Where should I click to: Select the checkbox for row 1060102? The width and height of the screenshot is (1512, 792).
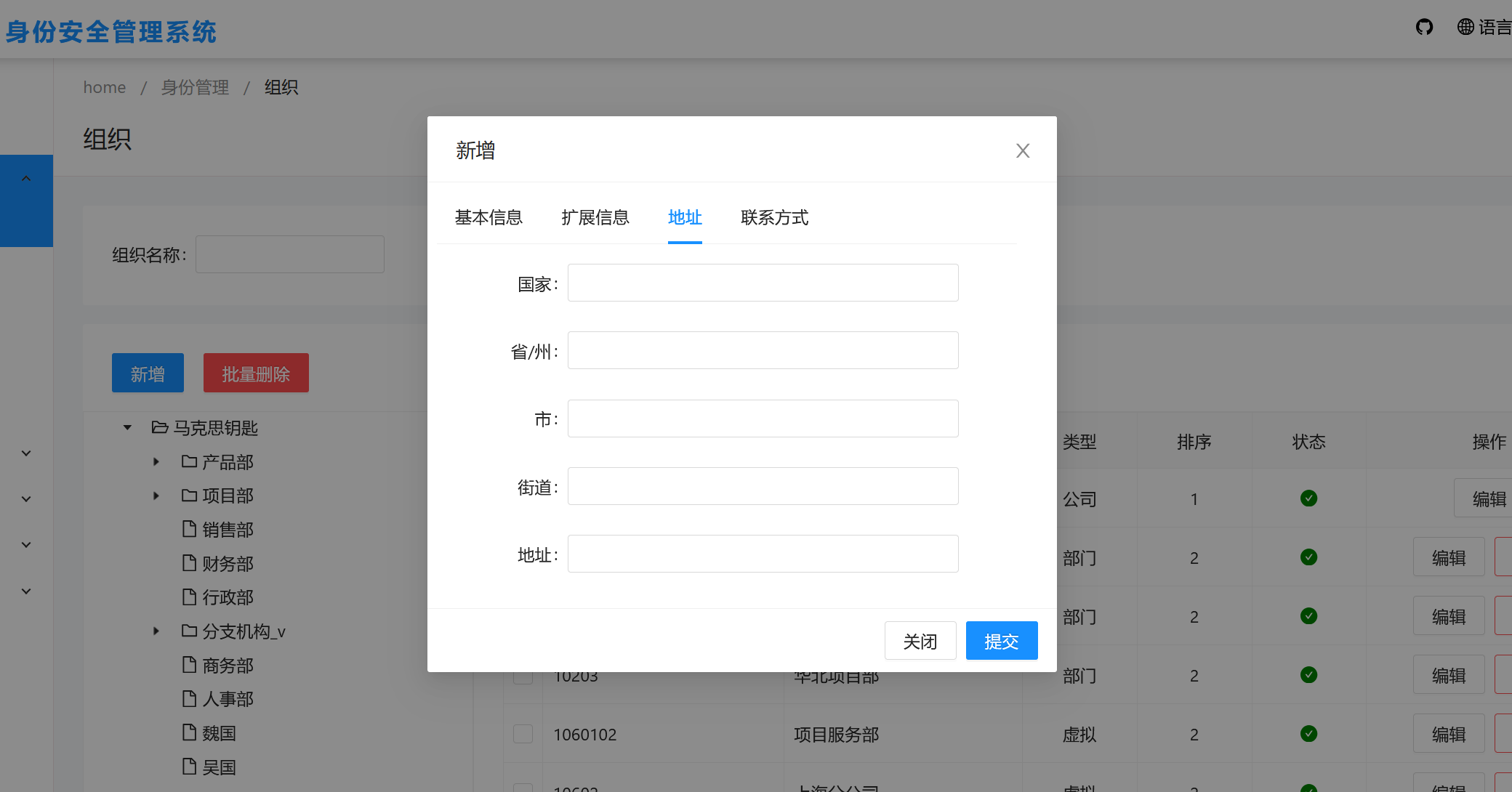[523, 734]
